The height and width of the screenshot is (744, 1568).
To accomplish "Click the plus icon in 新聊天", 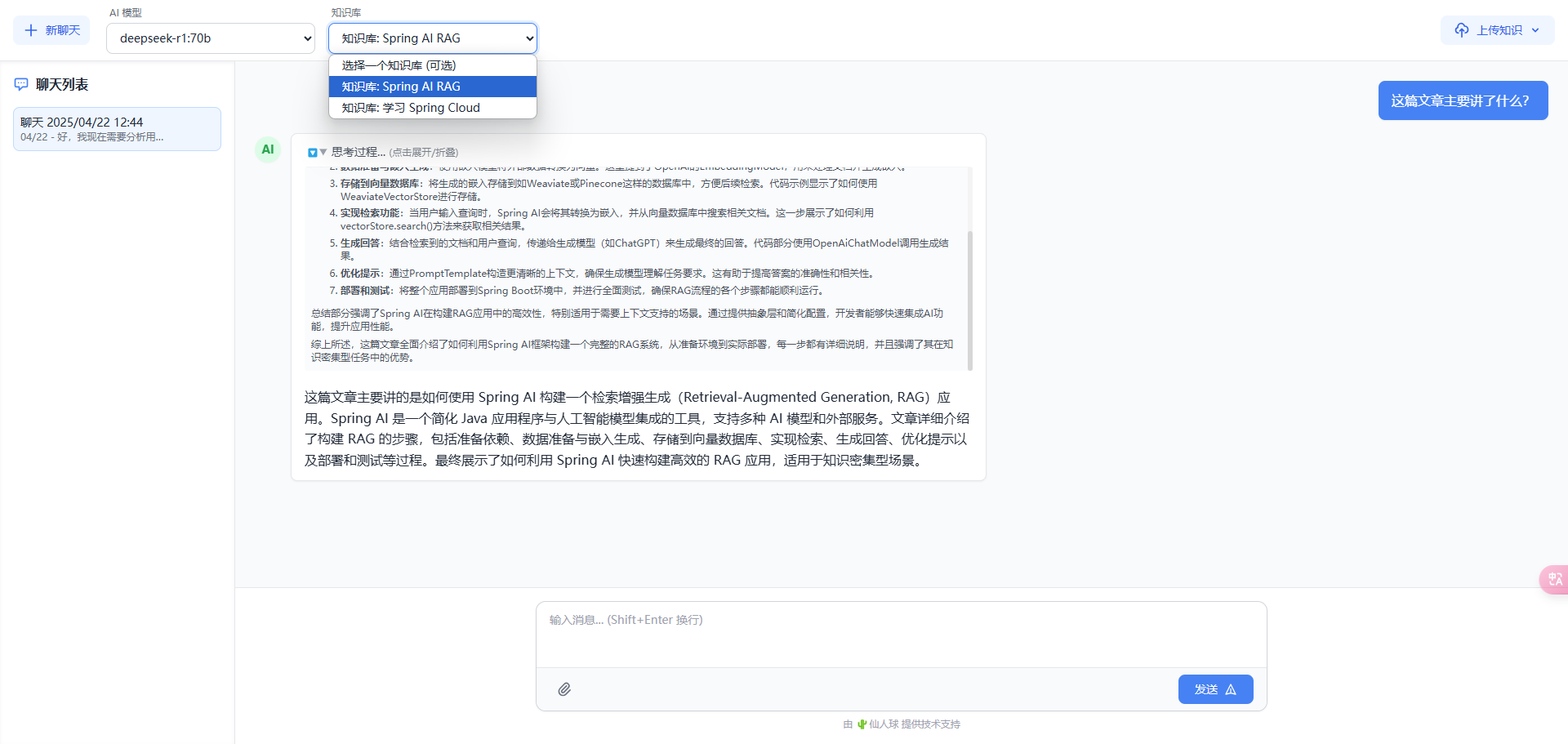I will tap(31, 30).
